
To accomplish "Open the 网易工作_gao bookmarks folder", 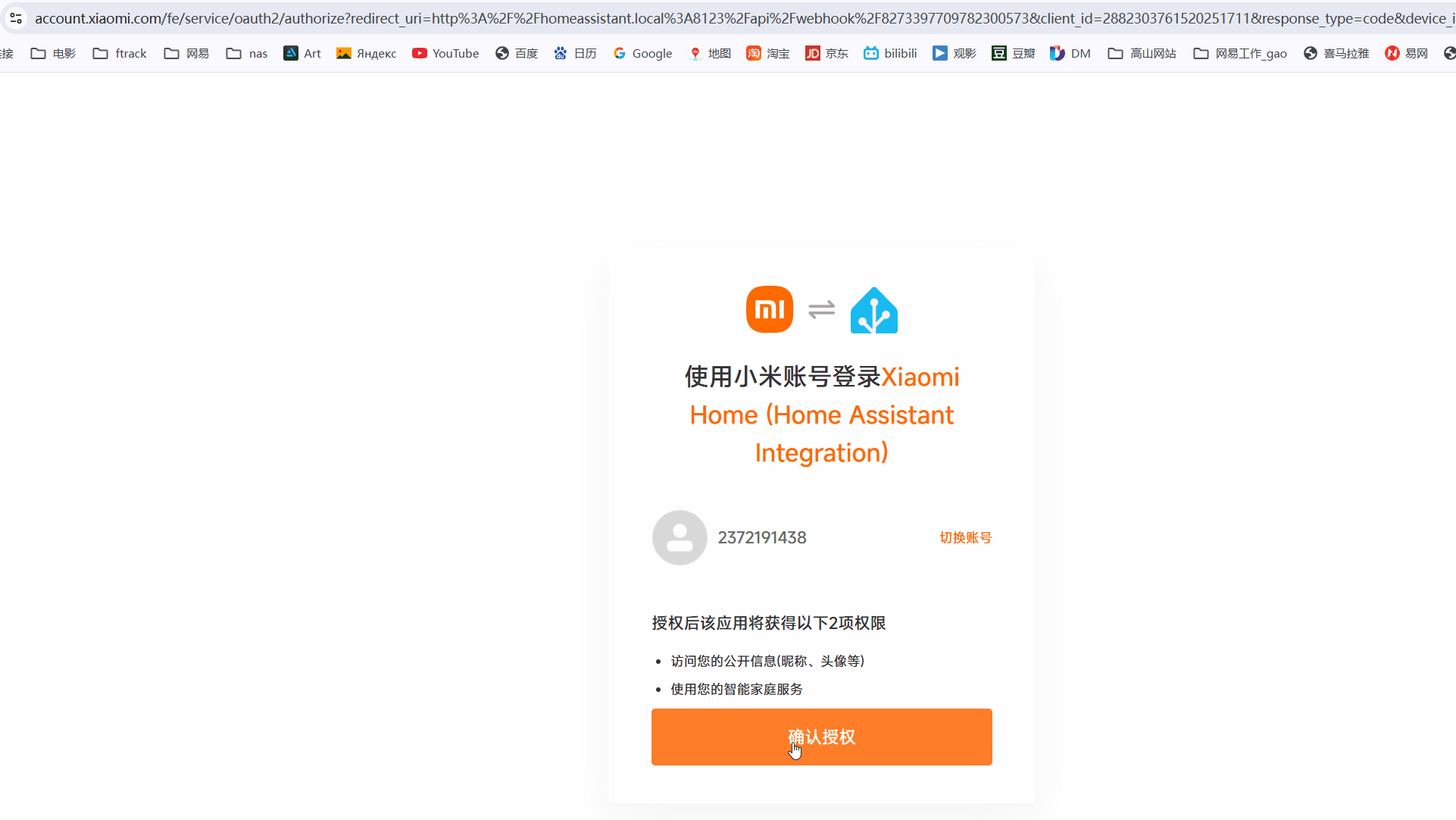I will coord(1240,53).
